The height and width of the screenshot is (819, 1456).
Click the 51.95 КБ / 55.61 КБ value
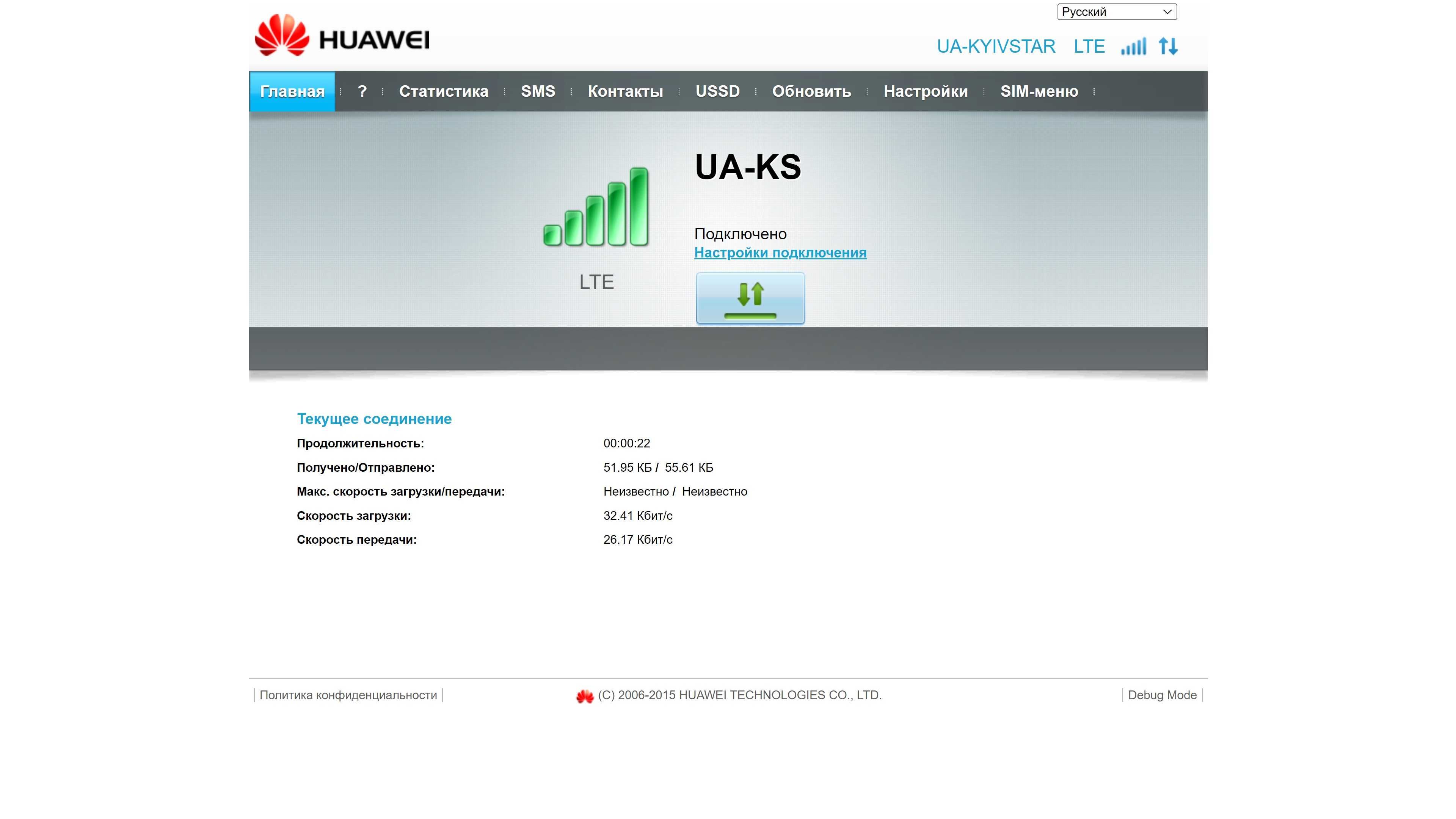659,468
